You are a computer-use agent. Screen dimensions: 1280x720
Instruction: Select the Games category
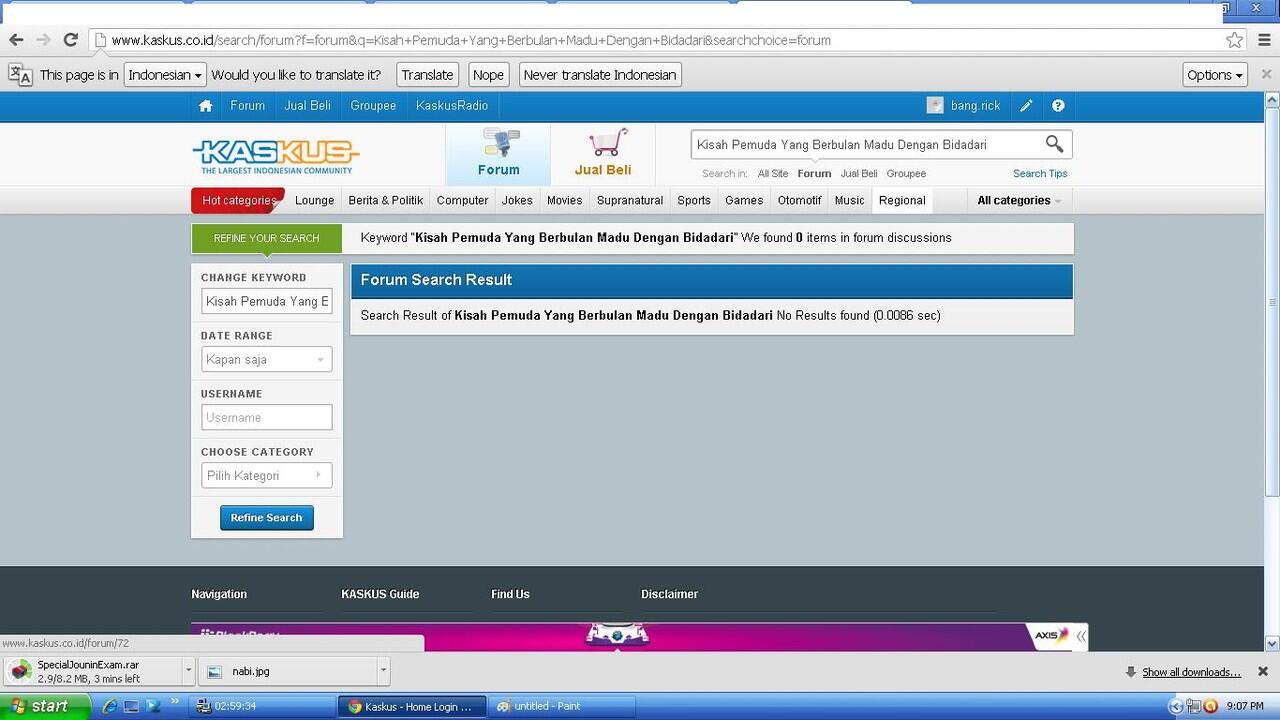[744, 200]
